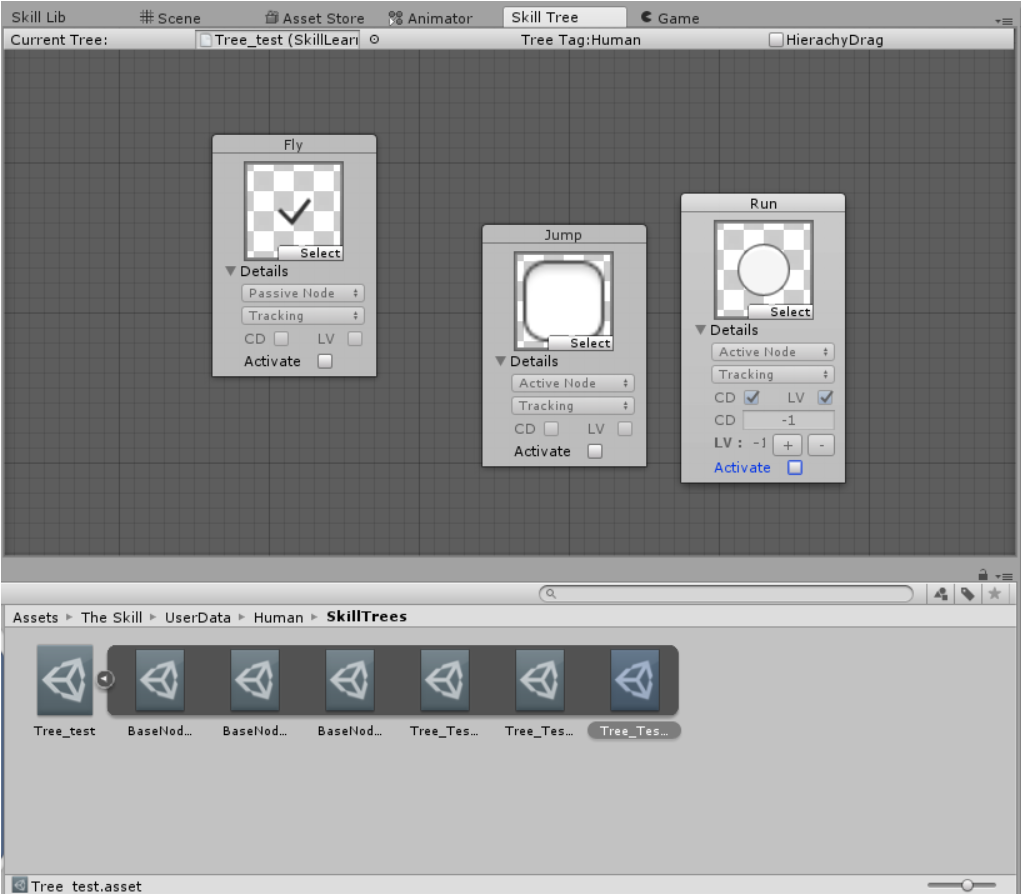1022x895 pixels.
Task: Click Select button on Jump node image
Action: tap(581, 343)
